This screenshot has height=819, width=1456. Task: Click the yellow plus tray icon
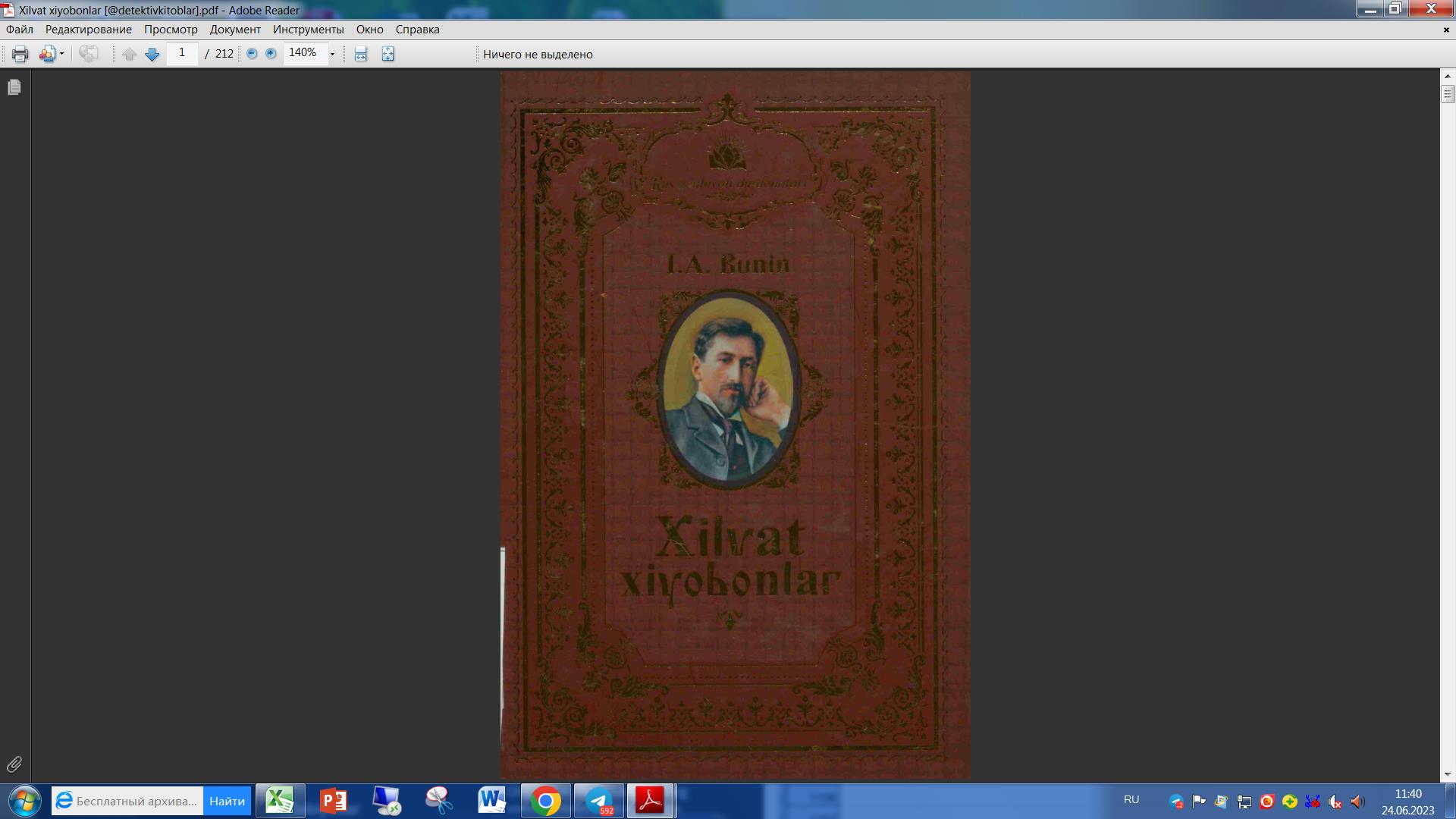[1289, 802]
